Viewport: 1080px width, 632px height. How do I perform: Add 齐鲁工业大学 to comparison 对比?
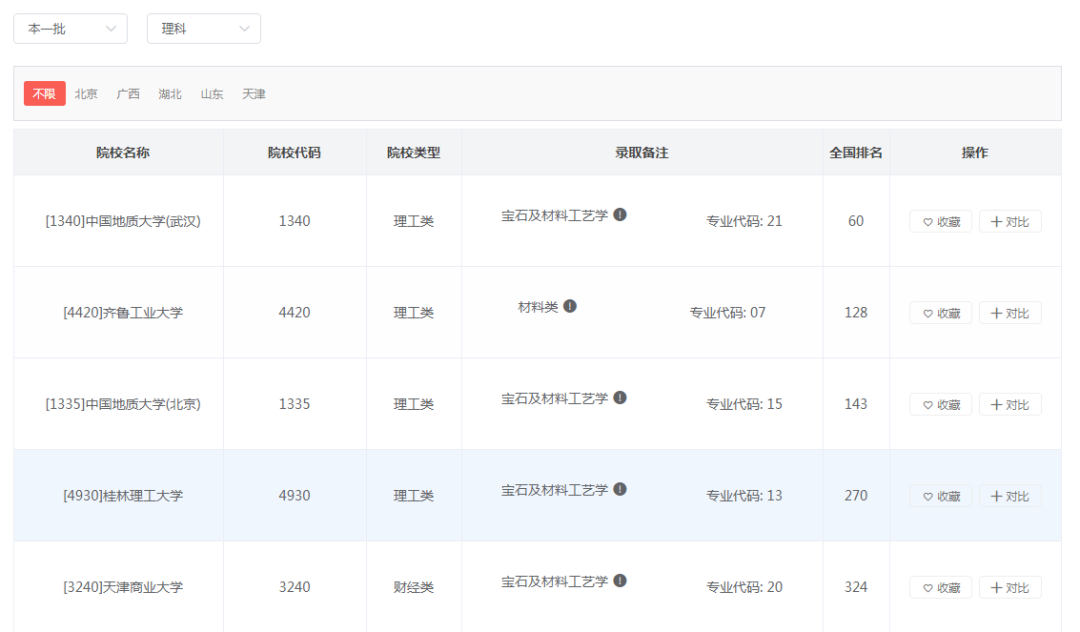click(x=1010, y=313)
